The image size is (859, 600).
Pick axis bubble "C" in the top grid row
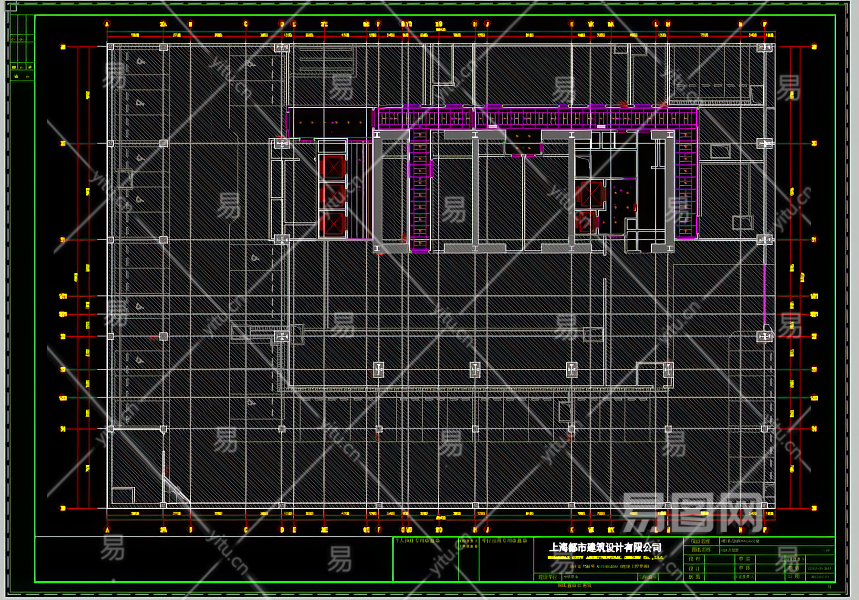point(245,24)
